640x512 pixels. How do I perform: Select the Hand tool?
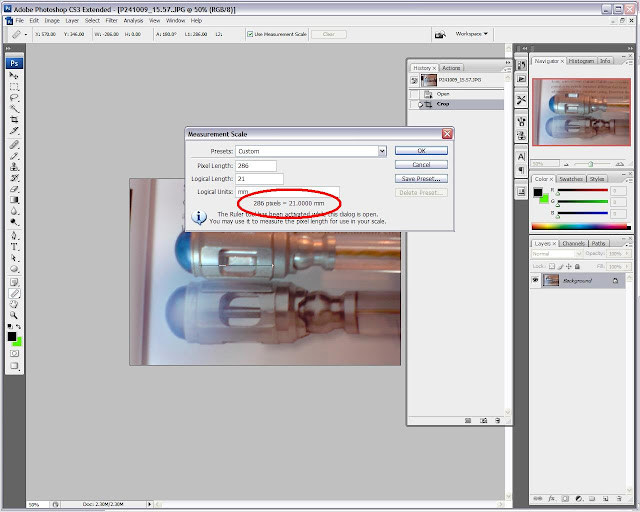[x=14, y=304]
